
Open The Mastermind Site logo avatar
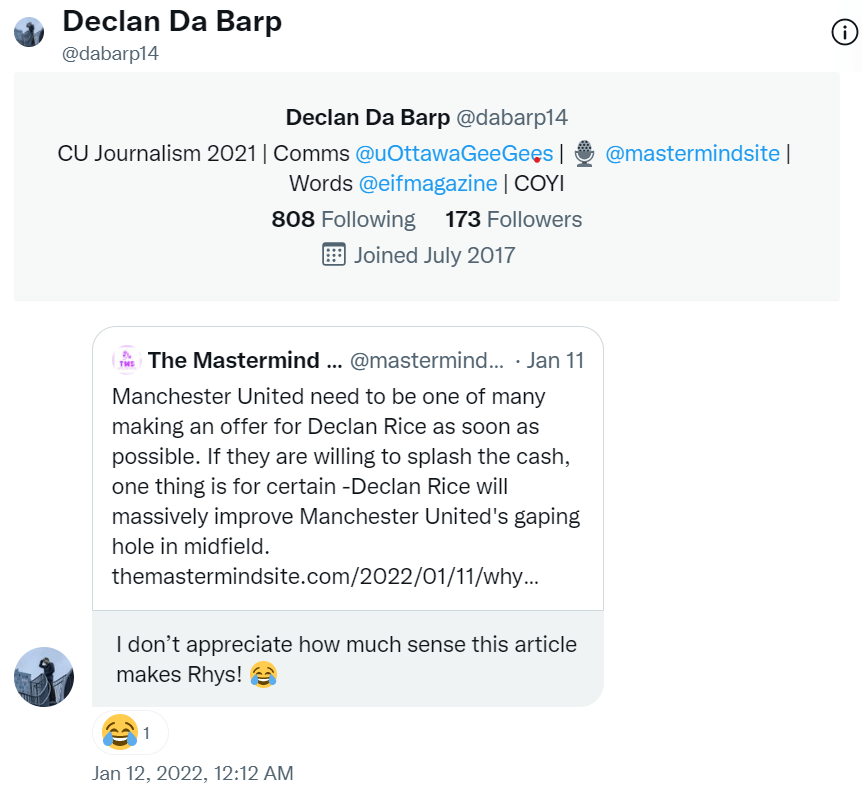tap(127, 360)
